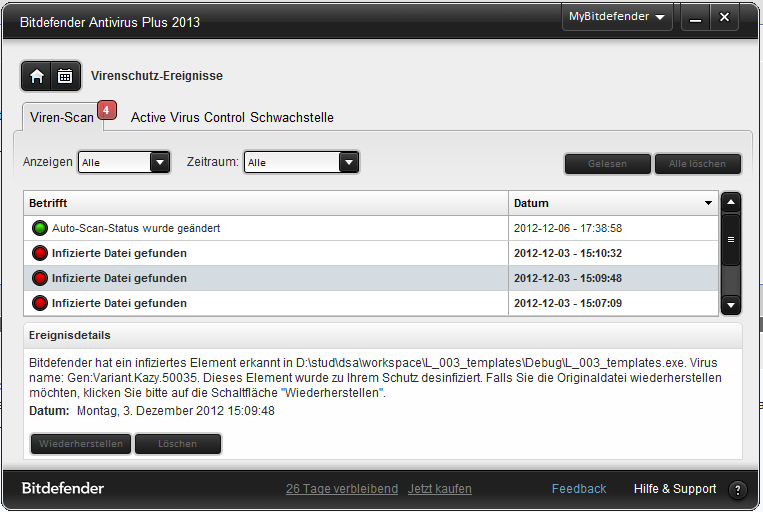Click the Jetzt kaufen link

440,489
